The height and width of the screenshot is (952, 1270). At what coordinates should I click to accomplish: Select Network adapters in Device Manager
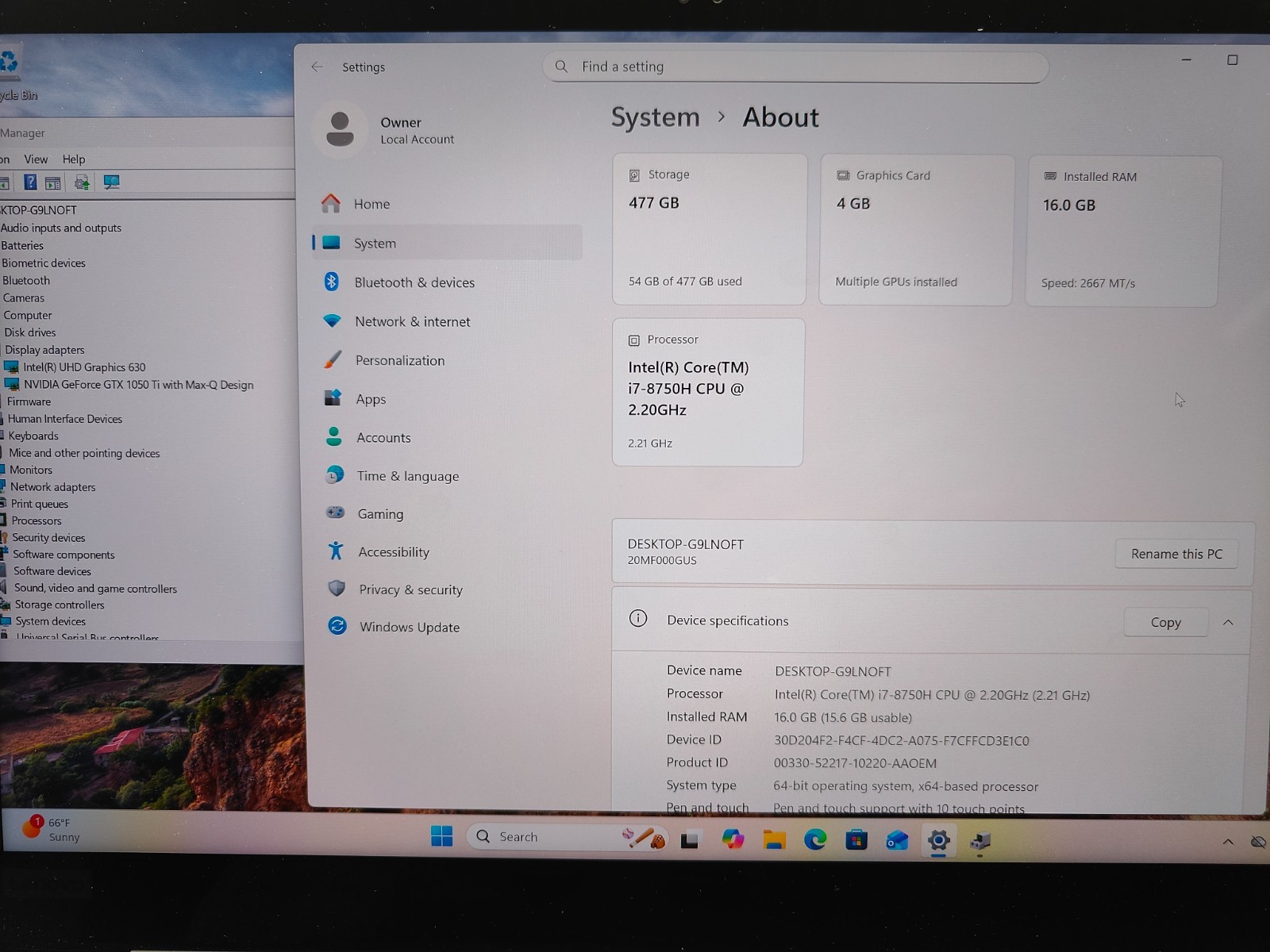(52, 487)
